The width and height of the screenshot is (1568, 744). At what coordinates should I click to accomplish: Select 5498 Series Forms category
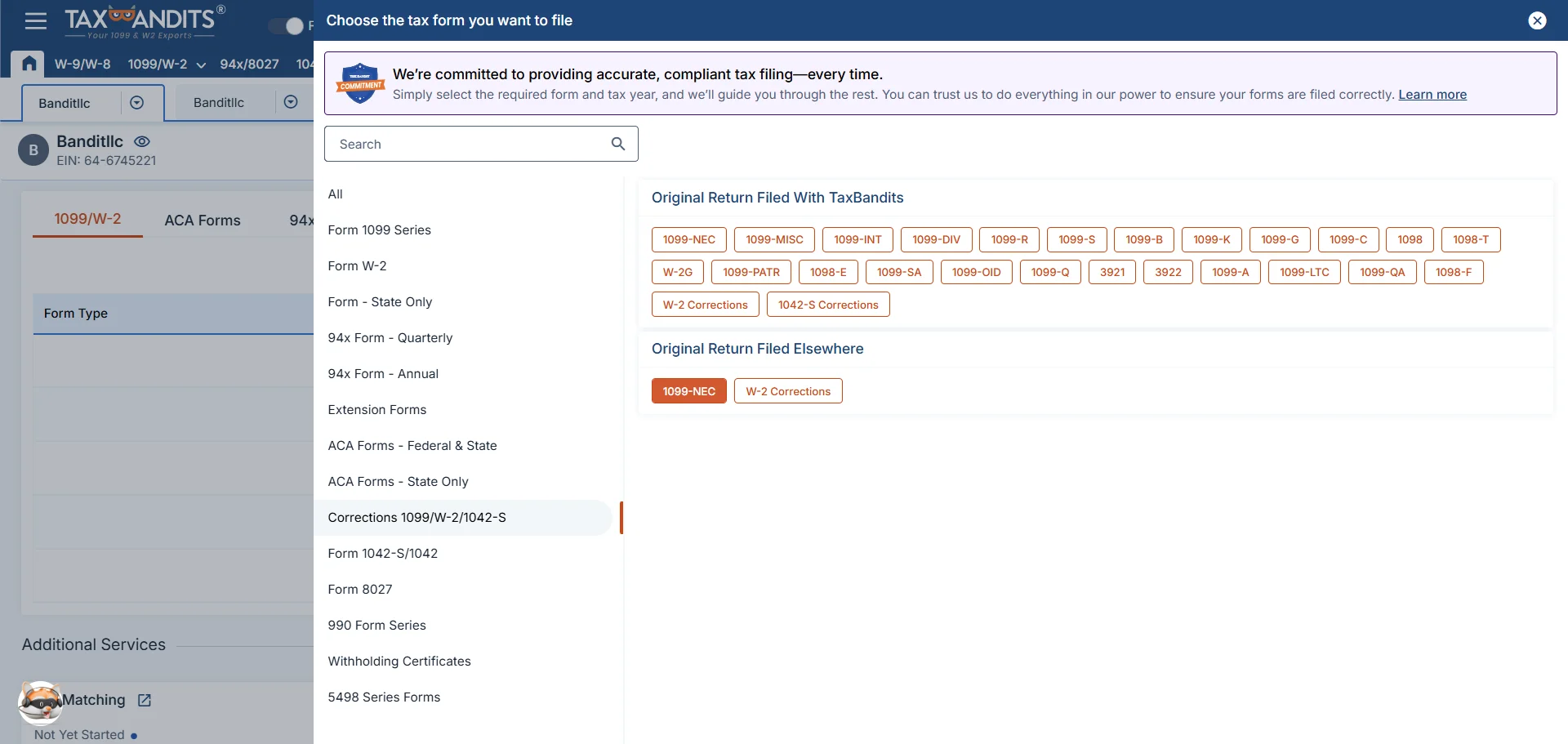[x=463, y=697]
